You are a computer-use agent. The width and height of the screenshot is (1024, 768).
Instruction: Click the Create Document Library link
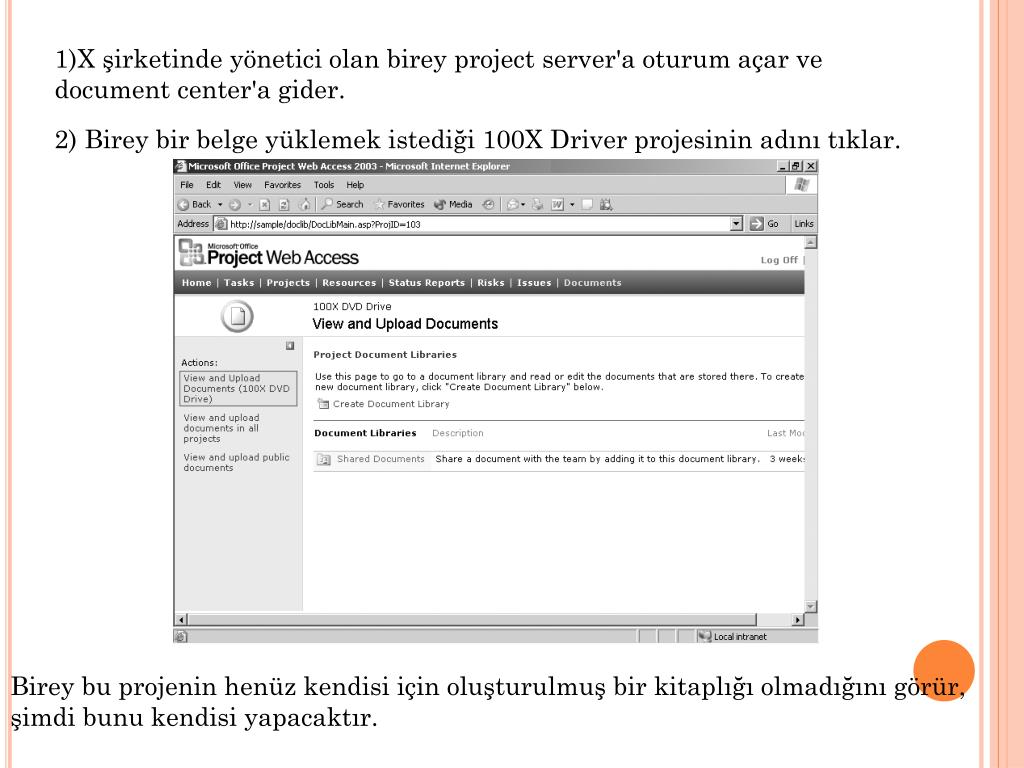click(x=391, y=404)
